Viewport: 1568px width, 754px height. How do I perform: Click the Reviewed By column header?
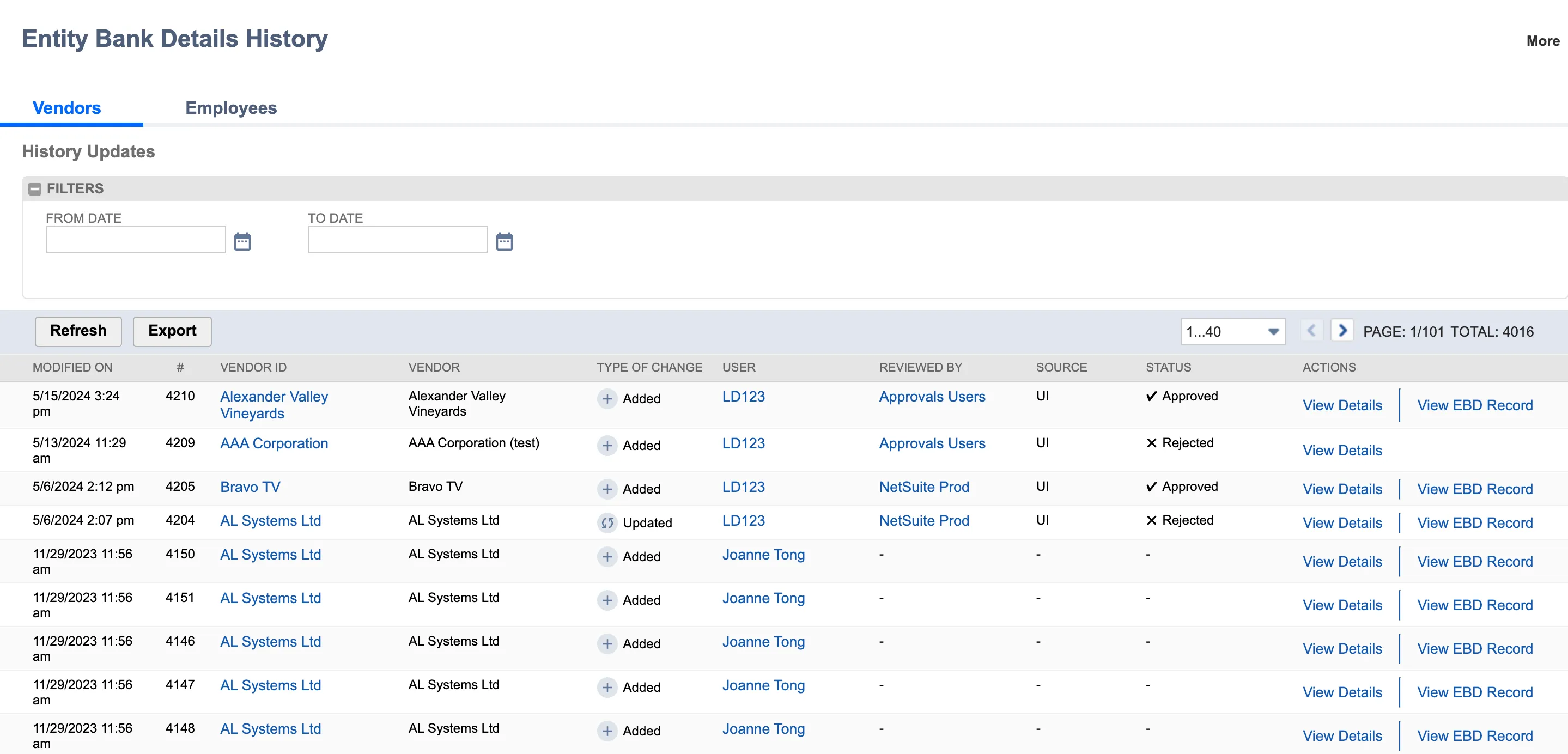[x=920, y=368]
